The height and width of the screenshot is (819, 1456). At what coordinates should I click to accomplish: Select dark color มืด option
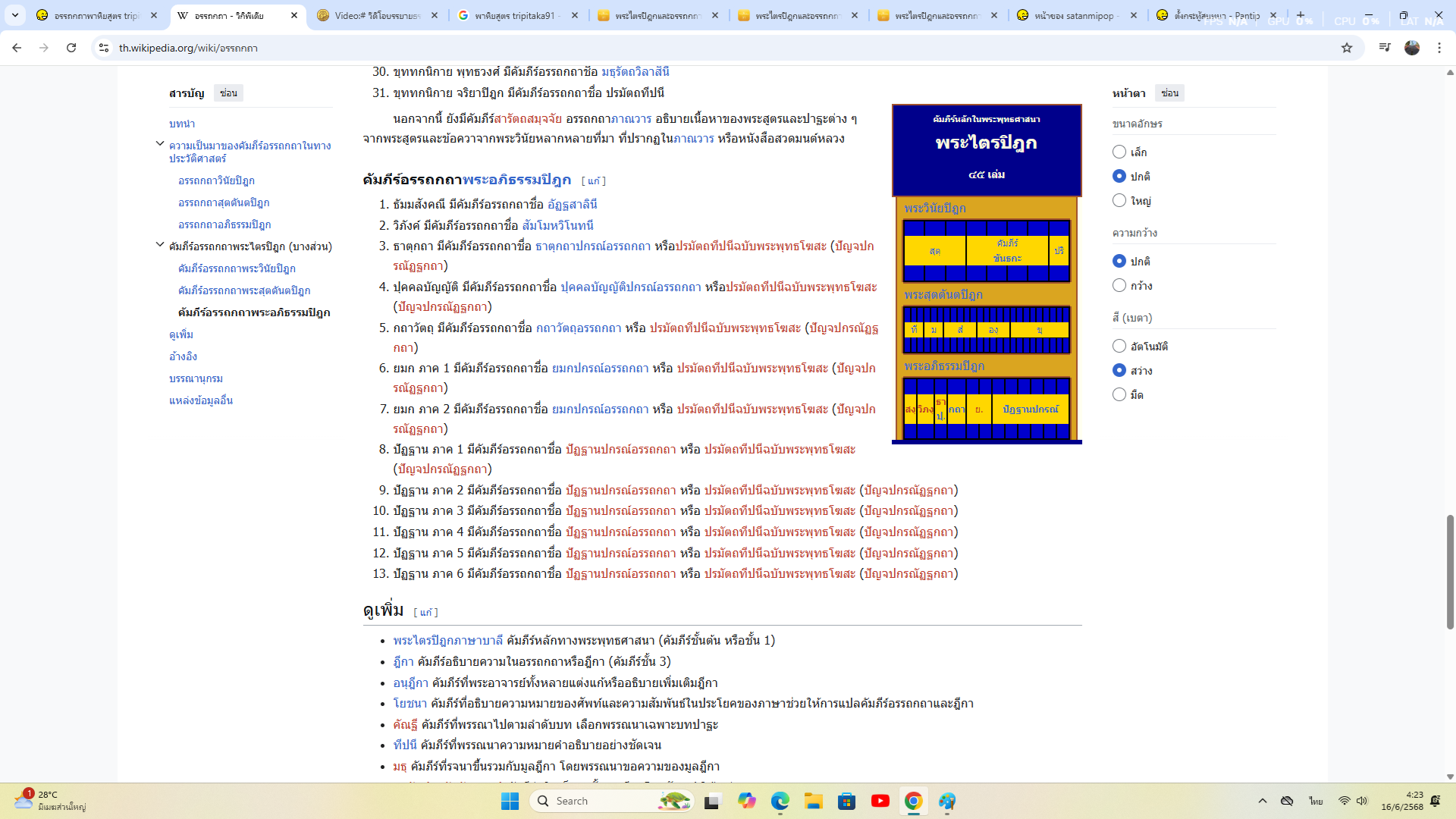point(1119,394)
